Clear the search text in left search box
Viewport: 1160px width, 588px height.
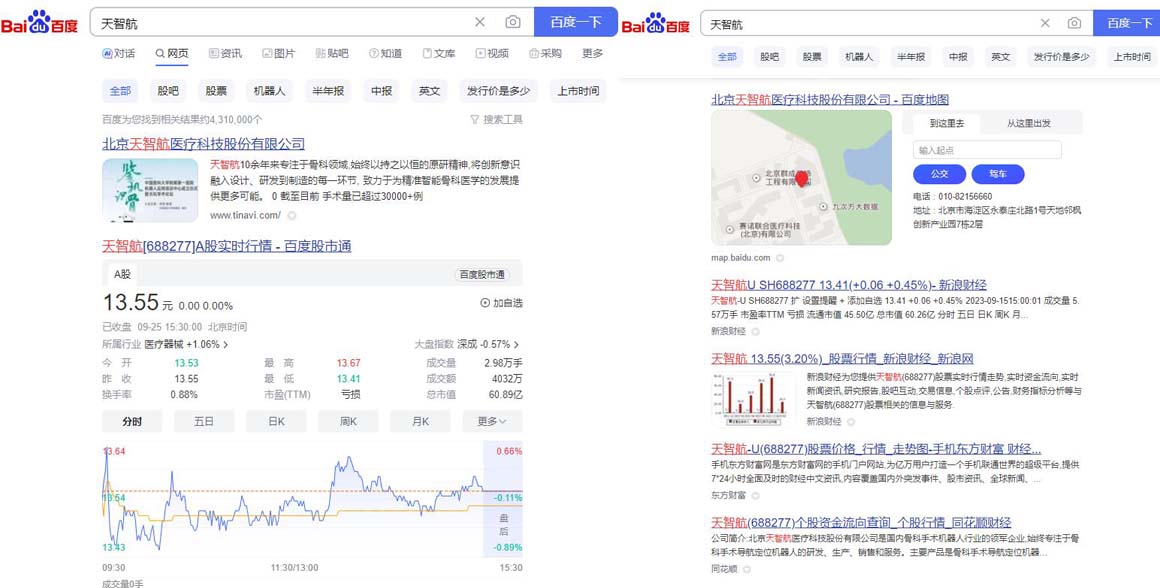(480, 22)
